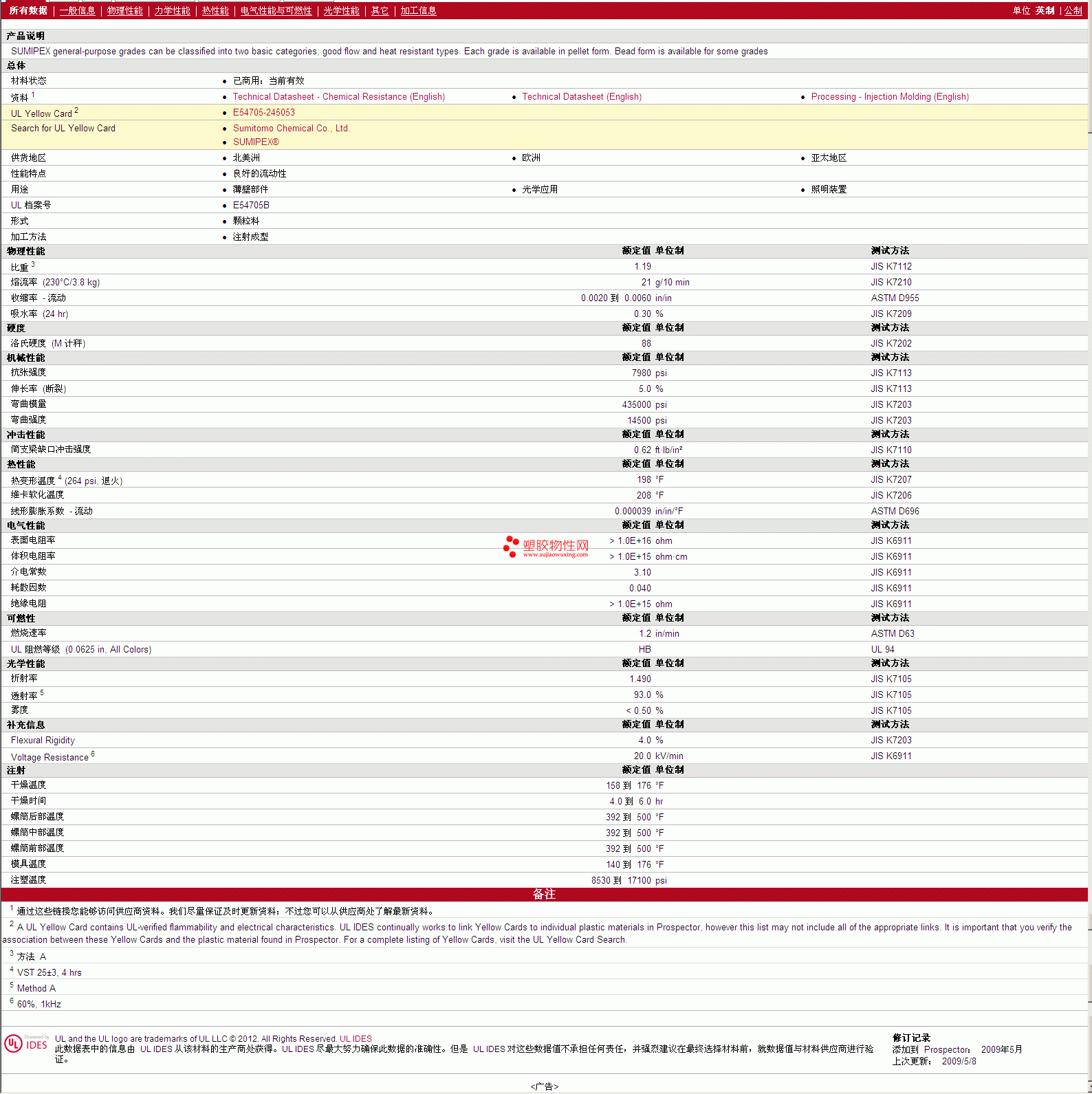Open the 其它 tab
The height and width of the screenshot is (1094, 1092).
click(x=380, y=11)
